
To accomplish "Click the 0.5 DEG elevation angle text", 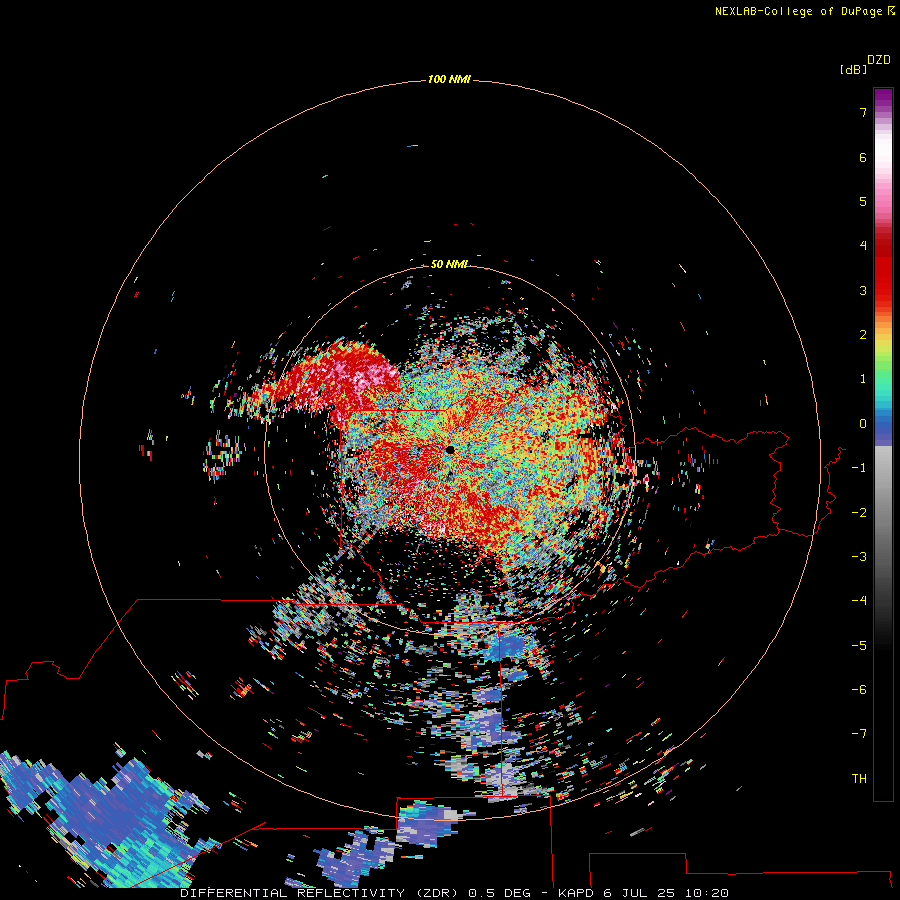I will click(497, 893).
